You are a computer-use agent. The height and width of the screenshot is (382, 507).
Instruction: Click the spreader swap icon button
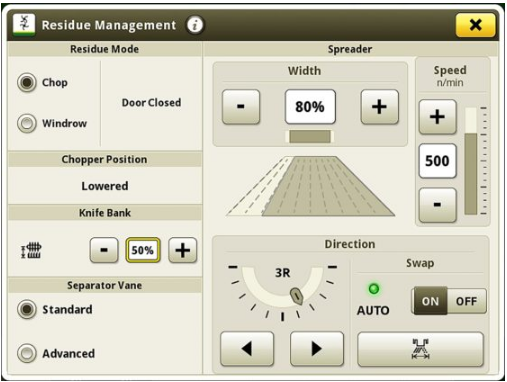pos(420,349)
